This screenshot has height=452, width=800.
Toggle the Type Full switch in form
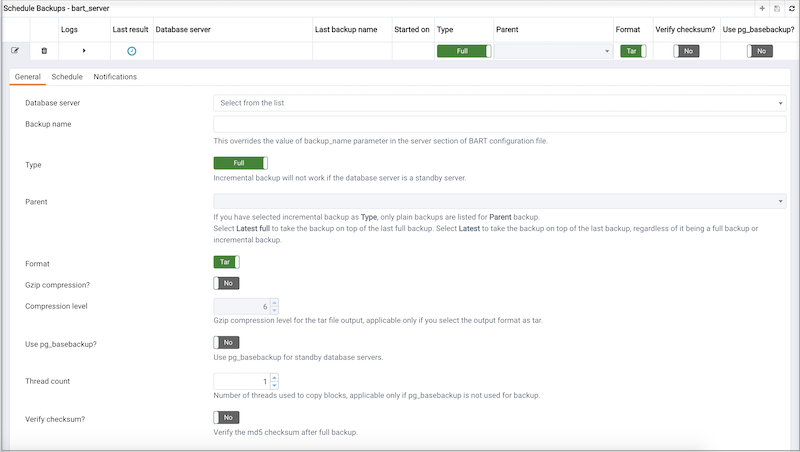coord(240,163)
